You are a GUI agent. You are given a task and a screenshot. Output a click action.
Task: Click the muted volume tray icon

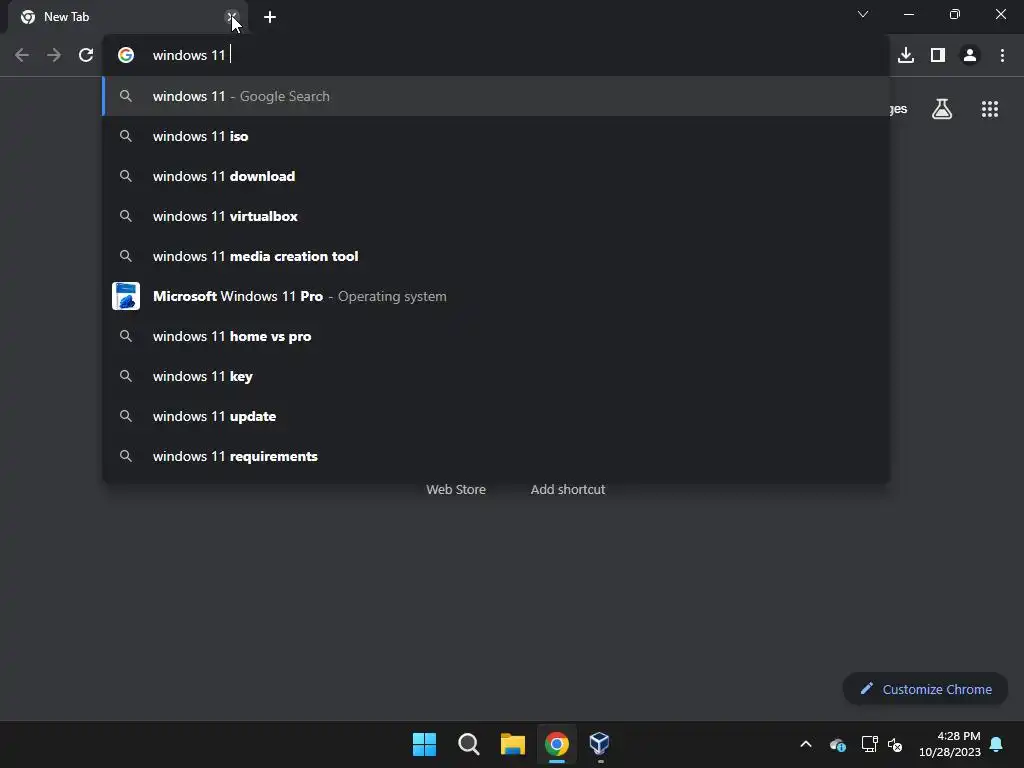895,744
